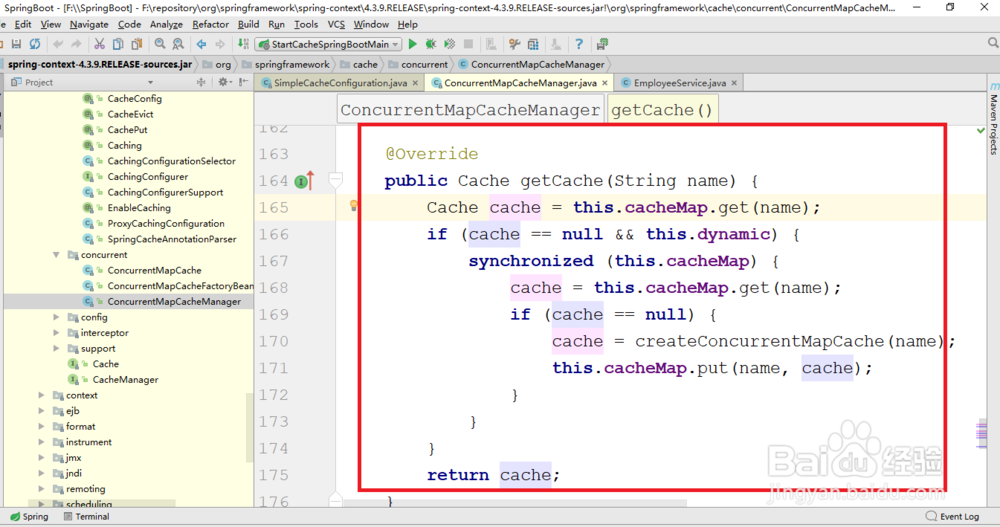Click the Synchronize refresh icon
This screenshot has width=1000, height=527.
(35, 44)
